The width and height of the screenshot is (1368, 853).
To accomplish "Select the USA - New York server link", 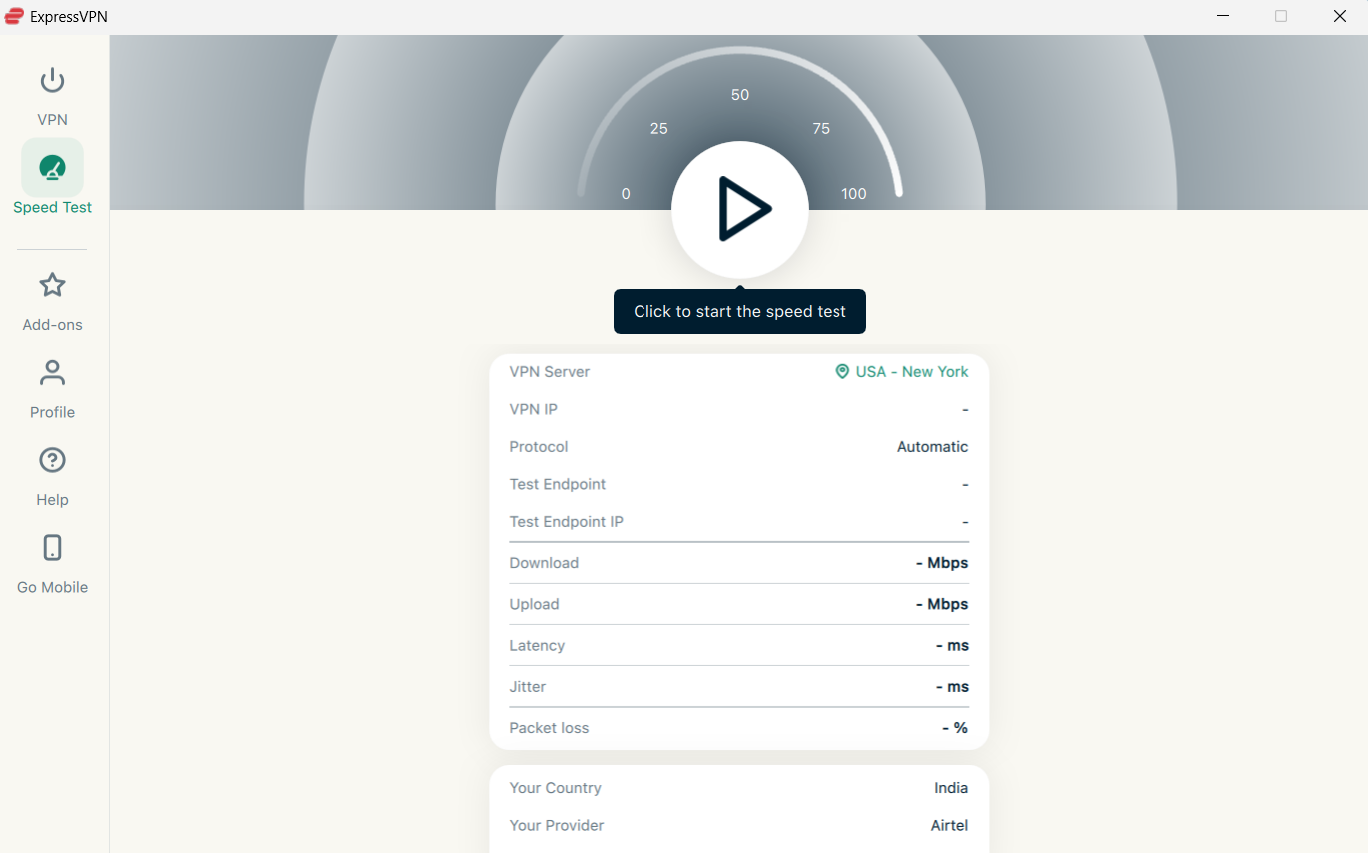I will click(911, 372).
